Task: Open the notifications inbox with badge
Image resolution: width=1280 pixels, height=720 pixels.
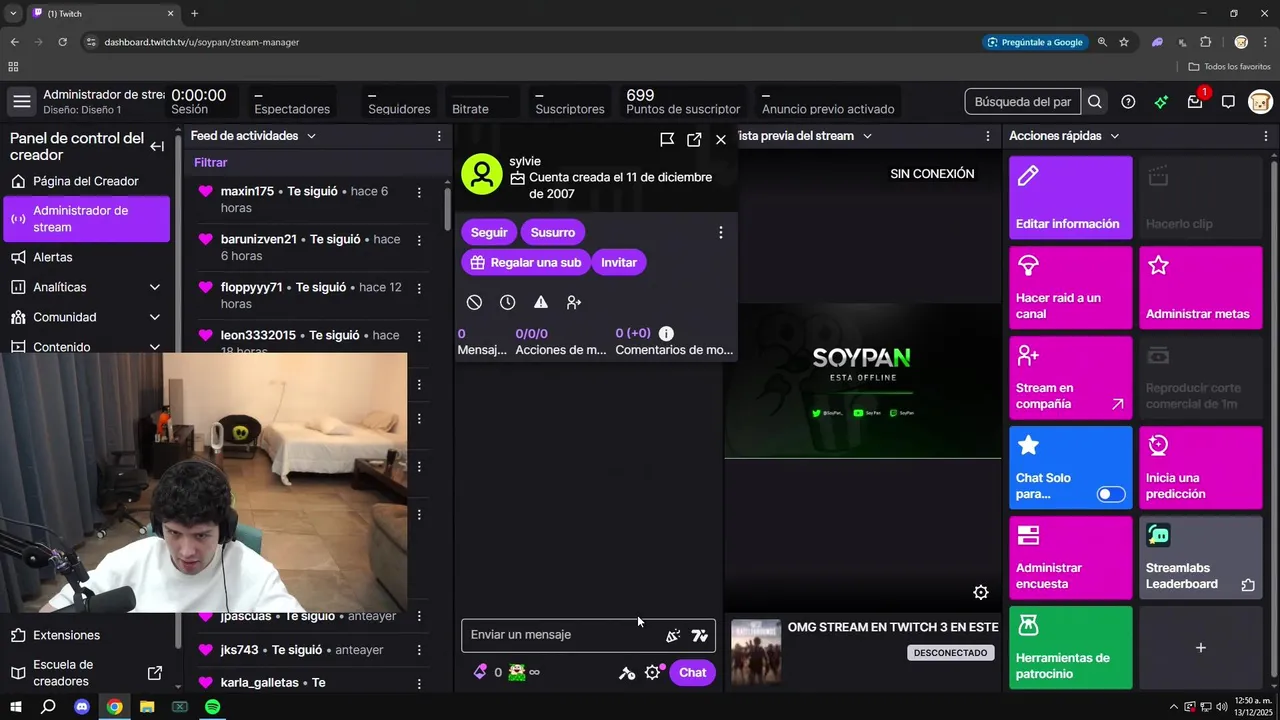Action: pyautogui.click(x=1195, y=101)
